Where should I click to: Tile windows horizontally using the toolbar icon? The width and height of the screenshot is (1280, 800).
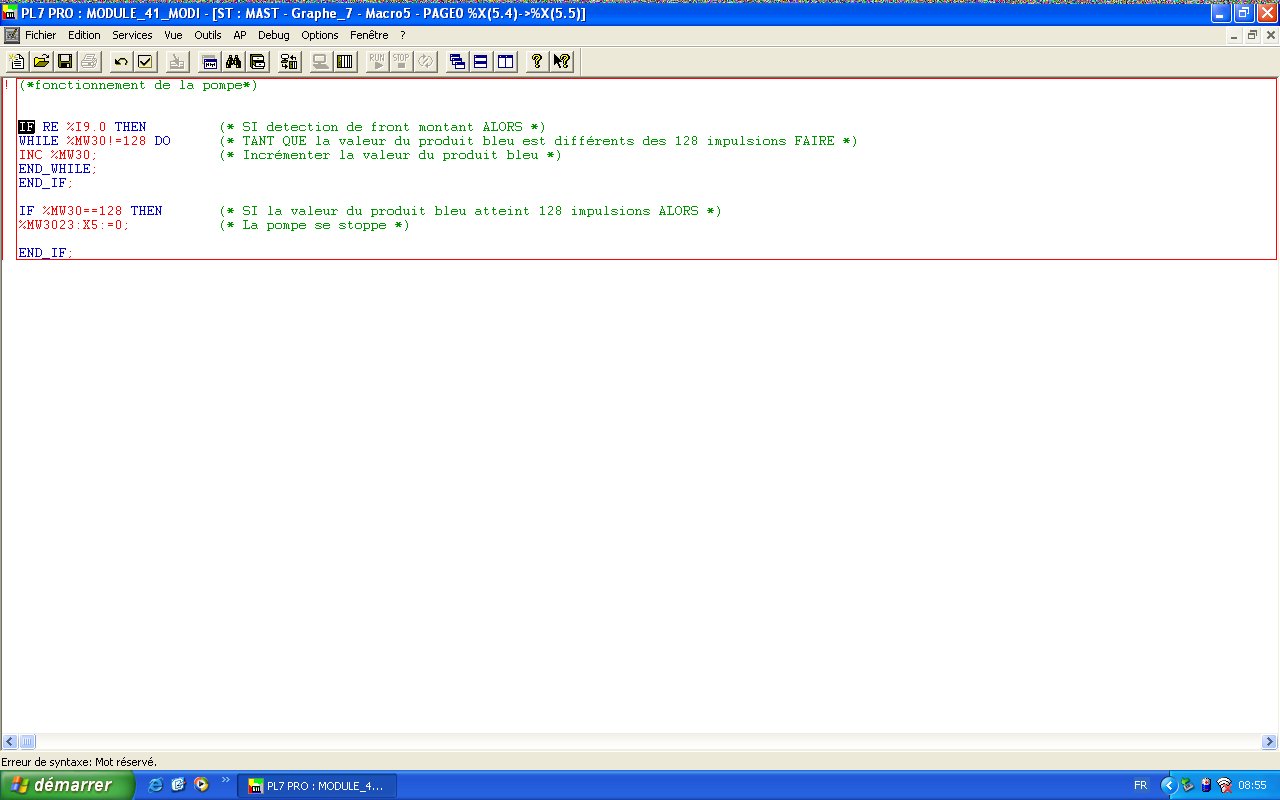[x=481, y=62]
